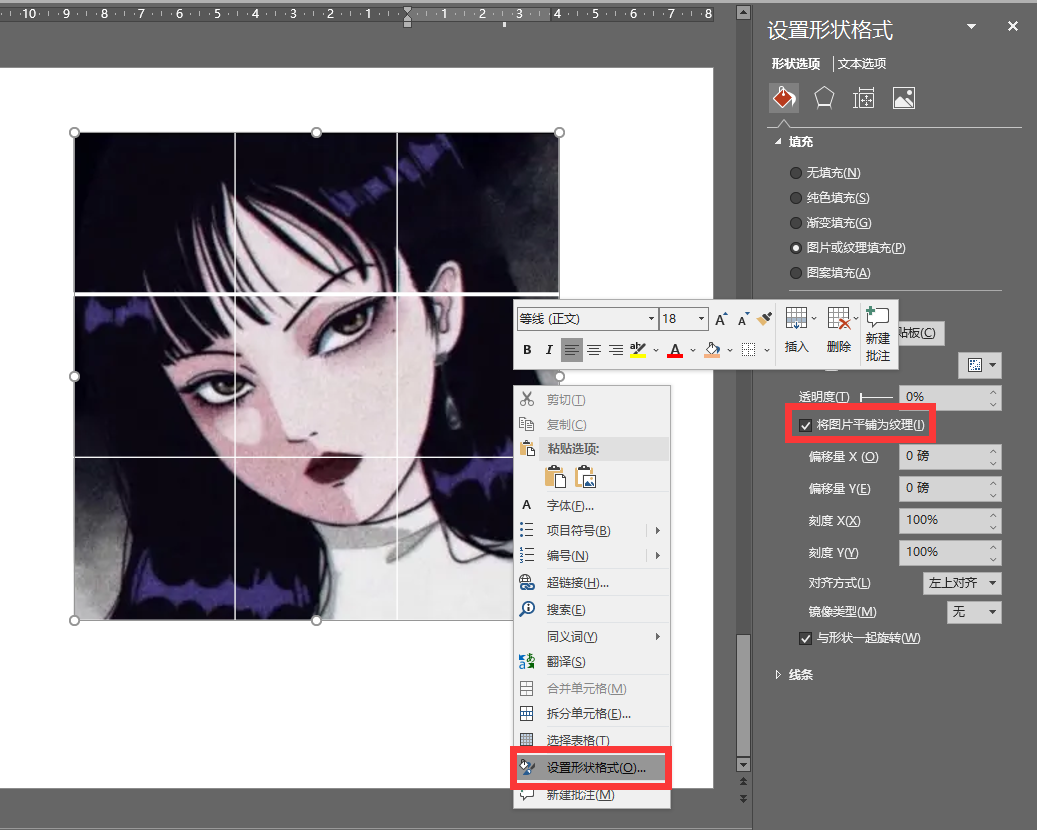Screen dimensions: 1037x830
Task: Click the texture preset picker icon
Action: pos(980,365)
